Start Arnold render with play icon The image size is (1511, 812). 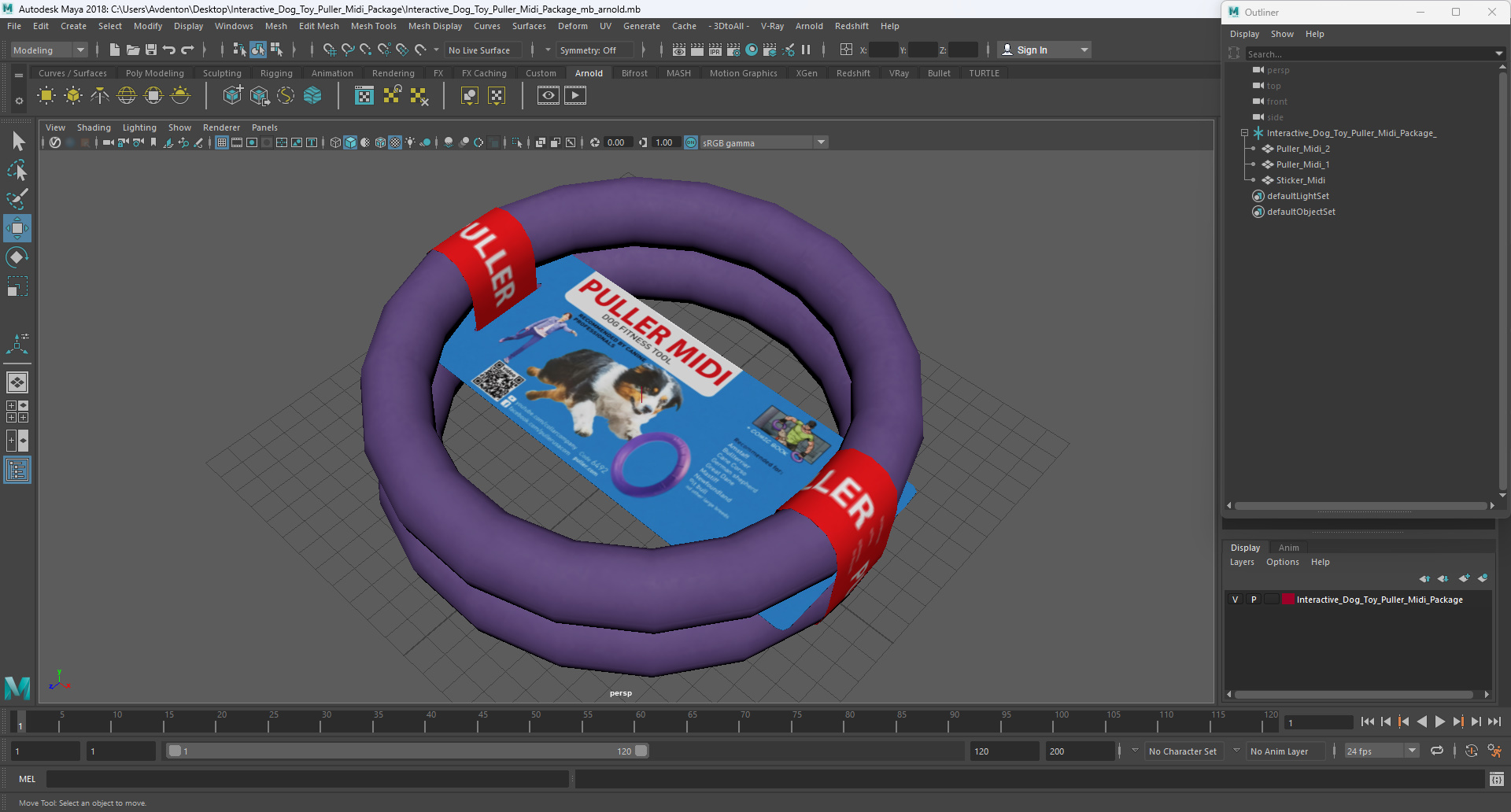click(x=575, y=96)
